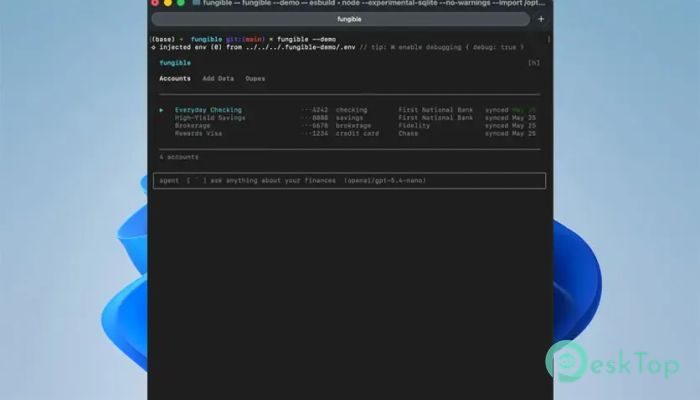Click the 'fungible --demo' command text
The width and height of the screenshot is (700, 400).
click(306, 39)
